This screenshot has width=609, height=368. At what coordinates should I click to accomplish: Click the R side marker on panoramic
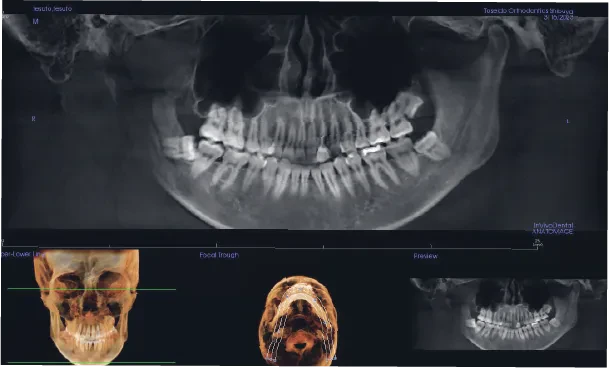tap(33, 119)
